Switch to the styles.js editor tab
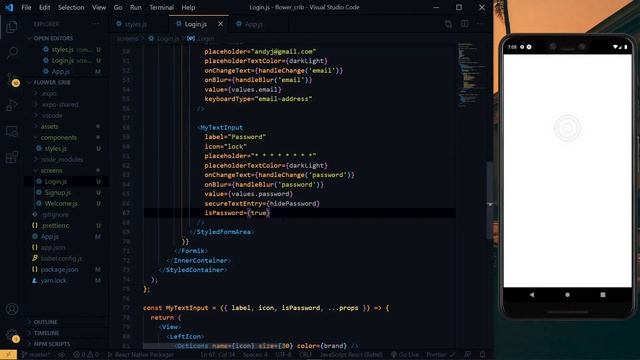 click(x=136, y=24)
